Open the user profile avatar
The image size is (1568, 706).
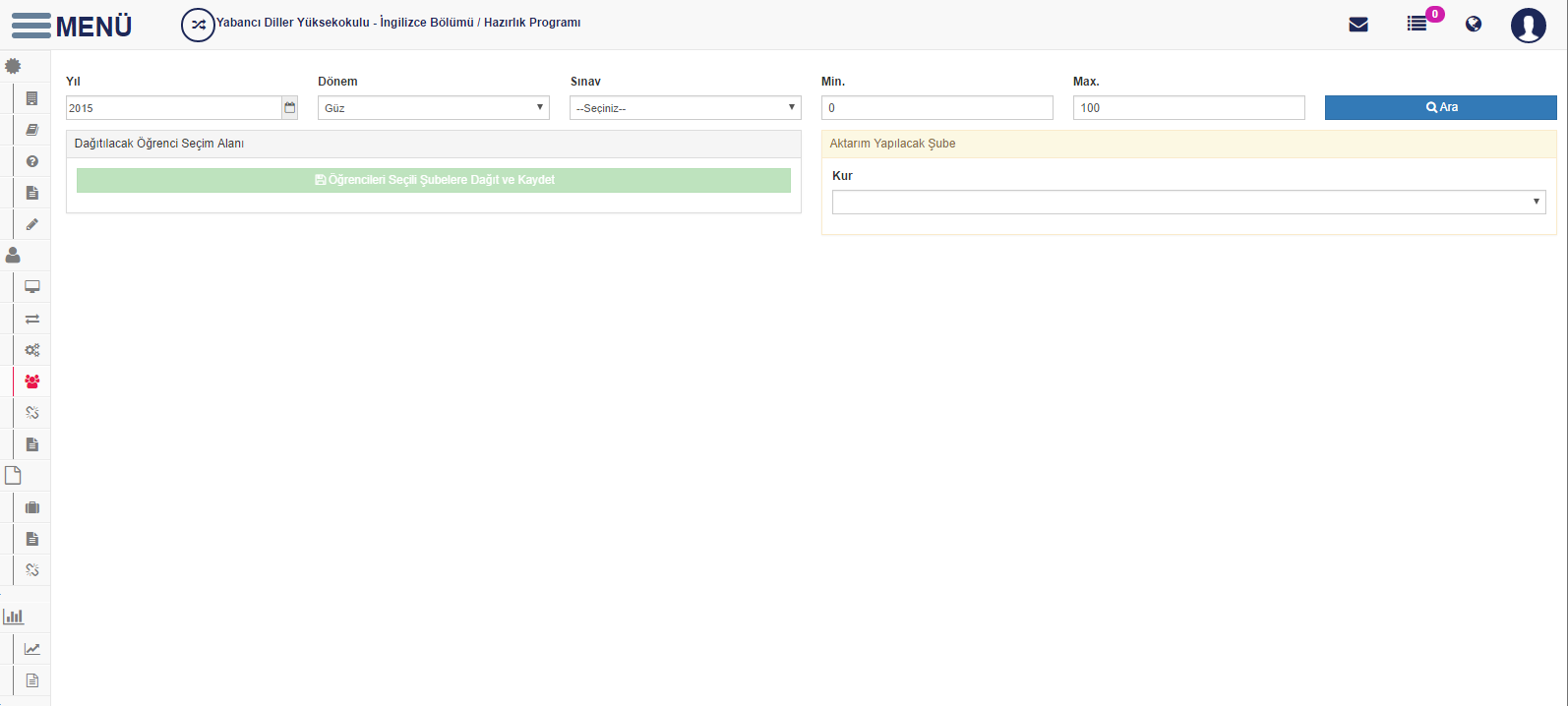[x=1529, y=26]
